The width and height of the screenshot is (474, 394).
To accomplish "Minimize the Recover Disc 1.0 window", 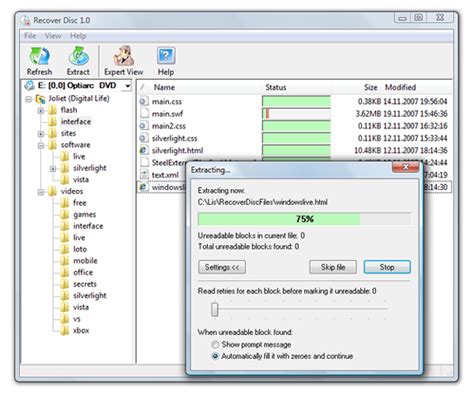I will click(402, 18).
